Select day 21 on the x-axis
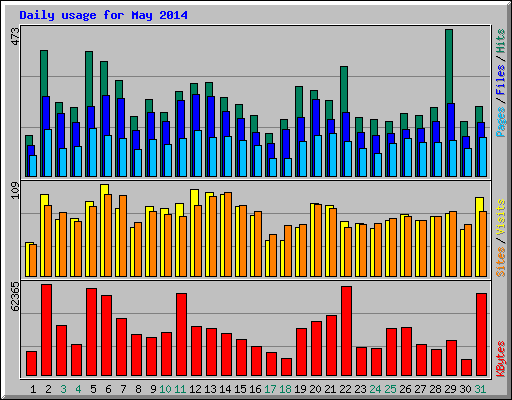This screenshot has height=400, width=512. click(330, 389)
